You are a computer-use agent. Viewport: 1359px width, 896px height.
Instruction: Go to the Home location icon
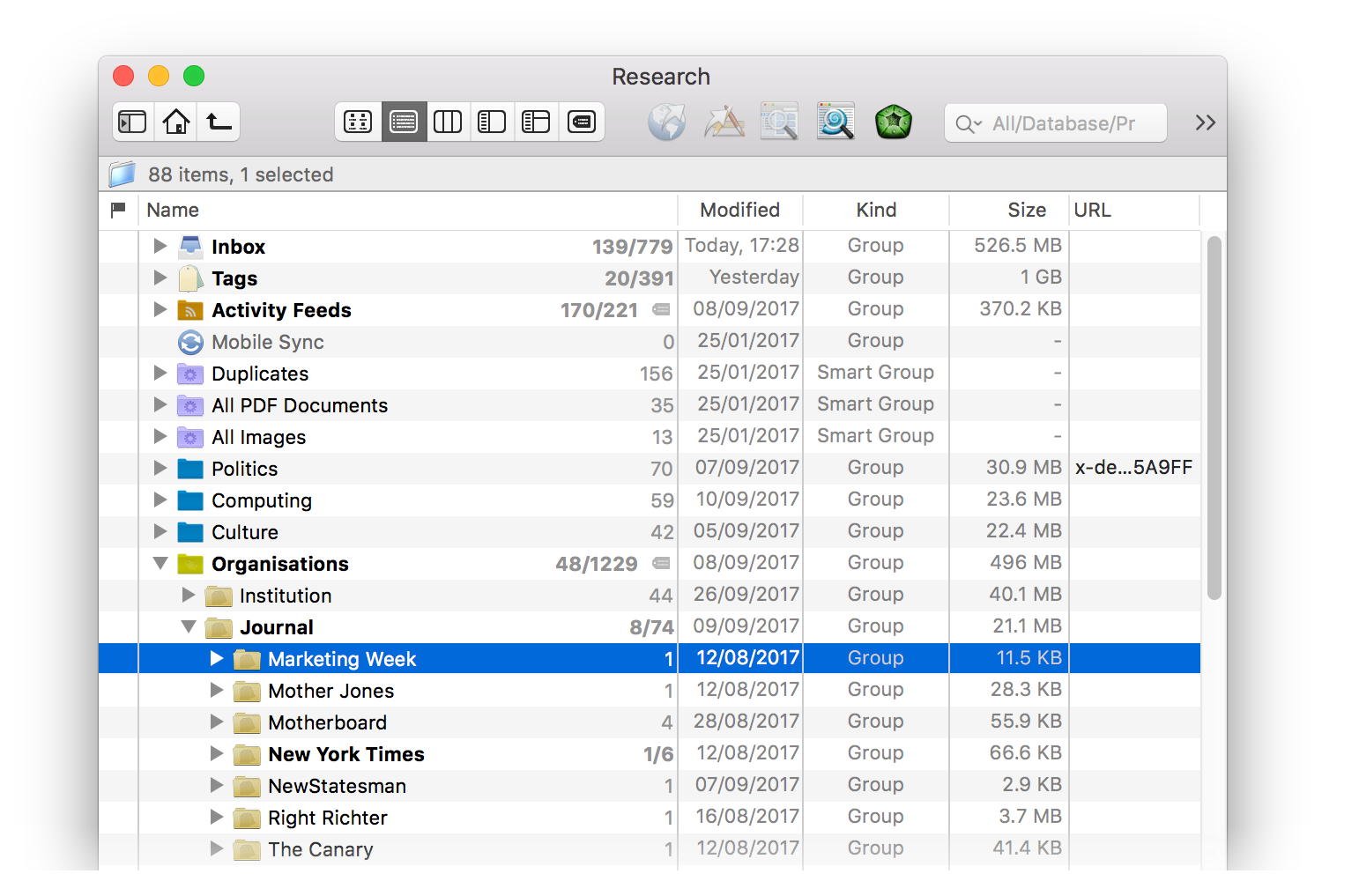(x=176, y=122)
